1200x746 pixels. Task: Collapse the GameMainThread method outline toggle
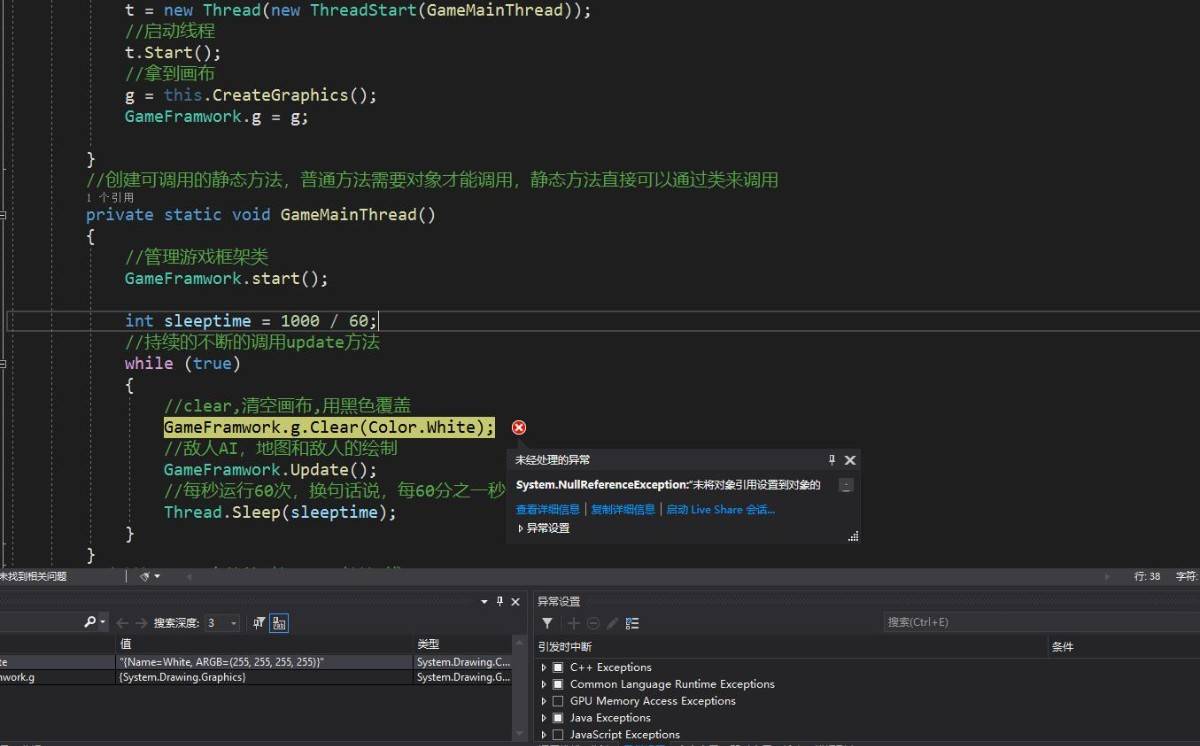coord(3,214)
